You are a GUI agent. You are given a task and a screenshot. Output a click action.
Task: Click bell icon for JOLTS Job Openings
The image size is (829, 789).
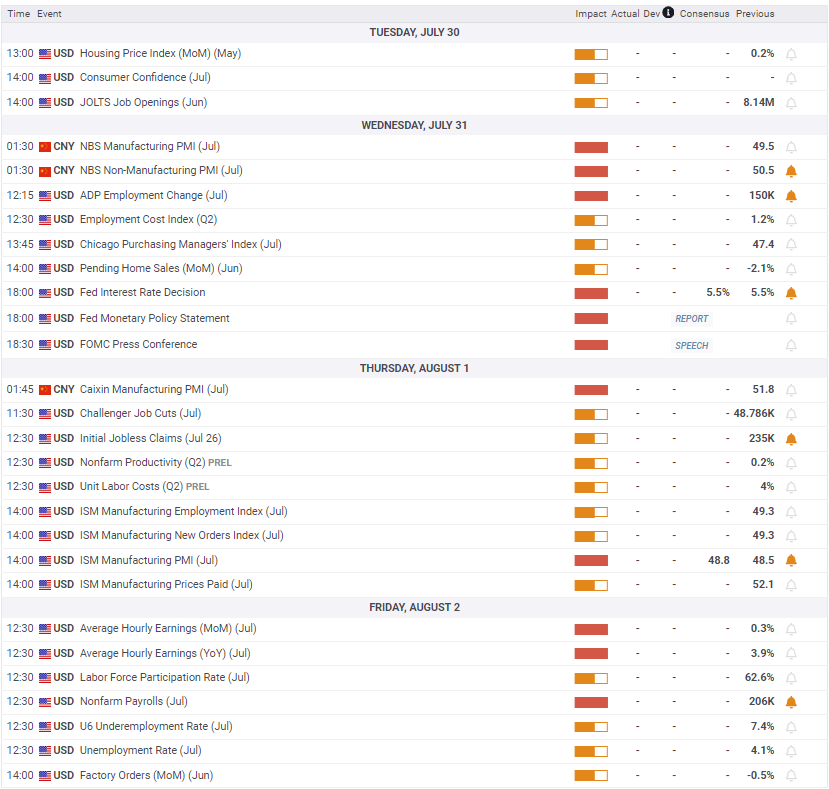791,103
